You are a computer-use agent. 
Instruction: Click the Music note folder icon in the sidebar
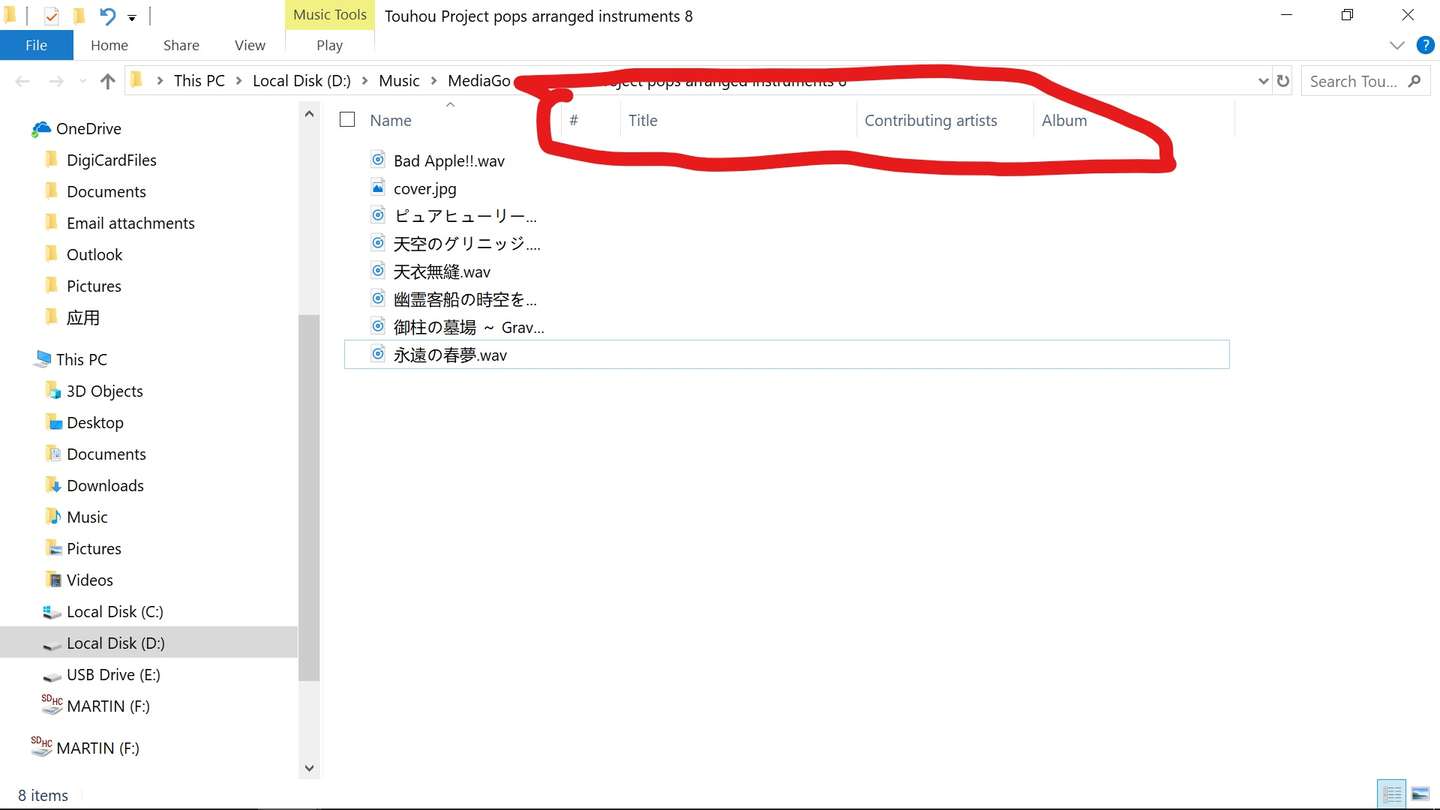click(53, 516)
